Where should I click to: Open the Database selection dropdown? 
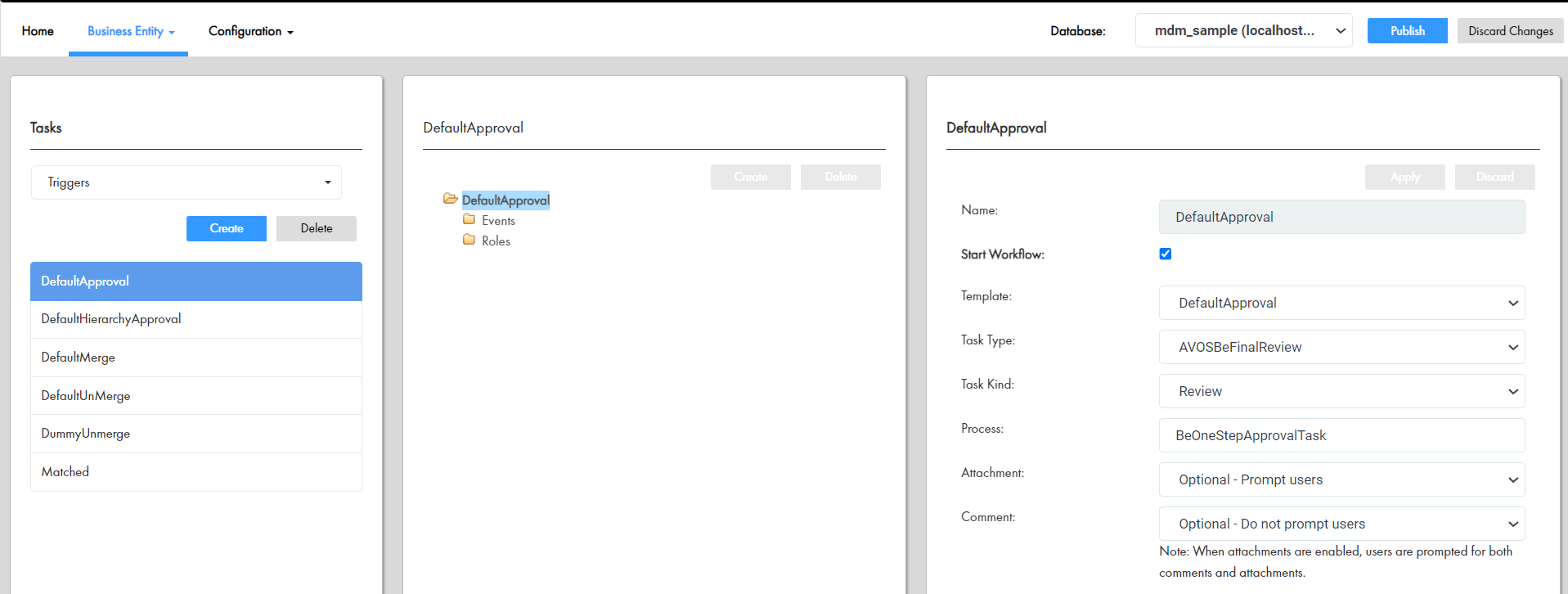tap(1243, 30)
